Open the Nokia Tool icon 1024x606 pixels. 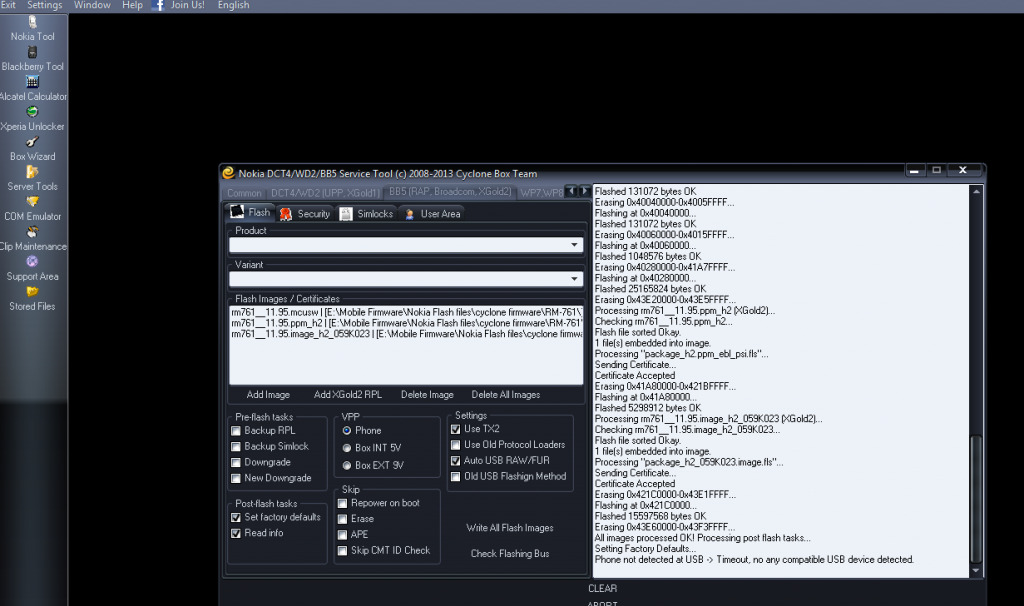(33, 22)
